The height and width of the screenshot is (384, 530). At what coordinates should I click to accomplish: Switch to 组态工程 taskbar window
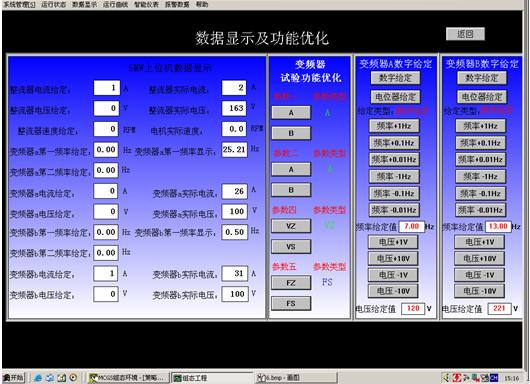coord(212,378)
